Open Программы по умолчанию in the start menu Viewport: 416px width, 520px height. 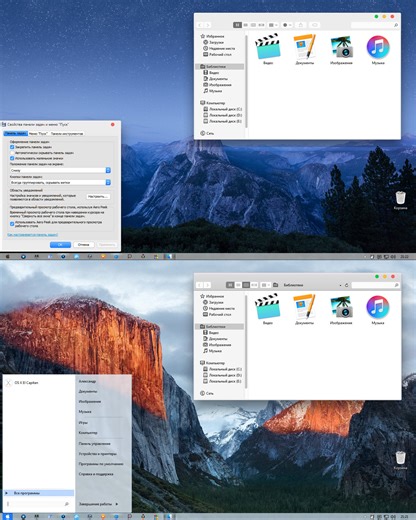tap(101, 464)
